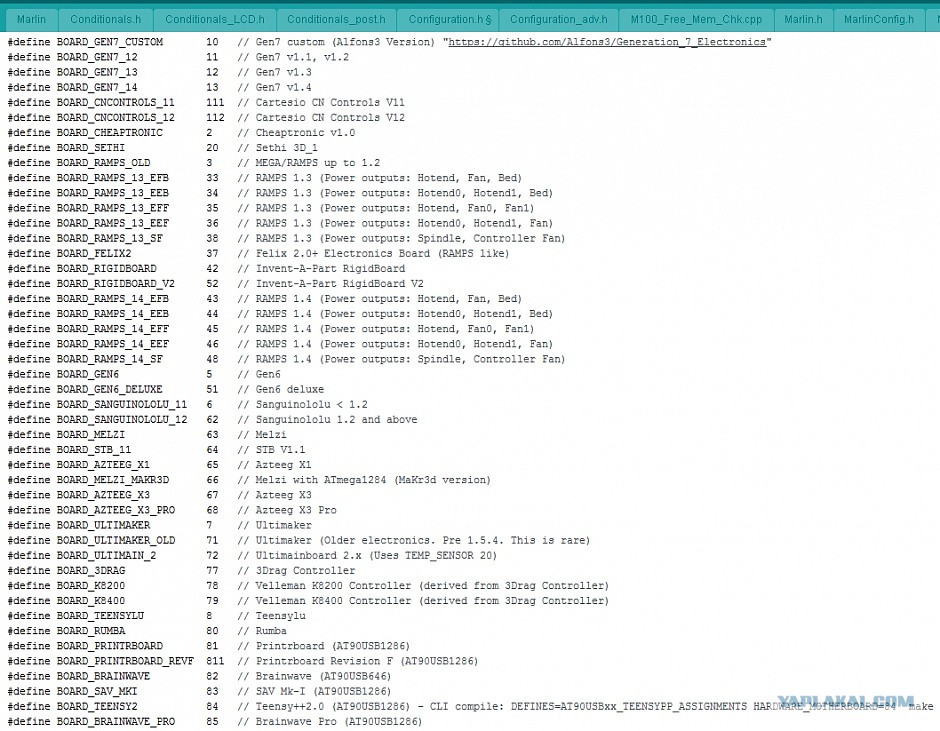Click the BOARD_MELZI define line
This screenshot has width=940, height=731.
pos(147,435)
